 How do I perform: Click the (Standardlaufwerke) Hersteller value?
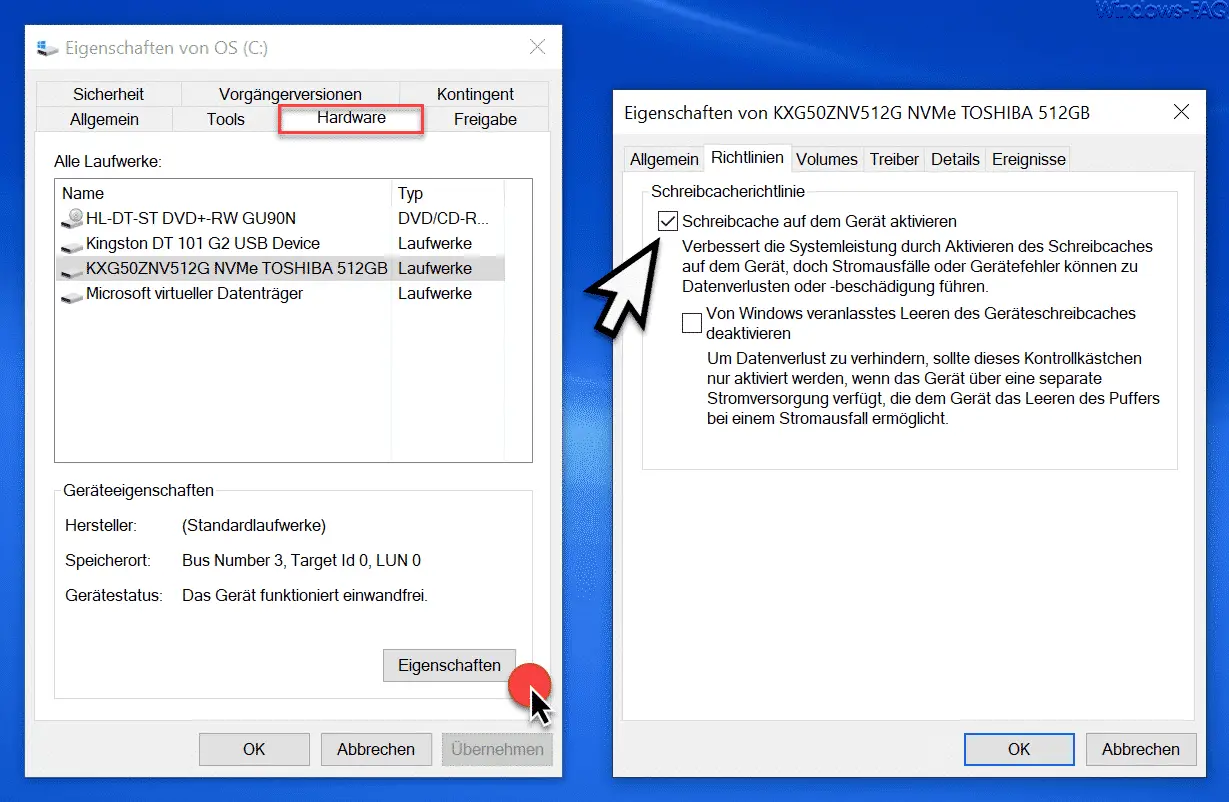(x=254, y=525)
